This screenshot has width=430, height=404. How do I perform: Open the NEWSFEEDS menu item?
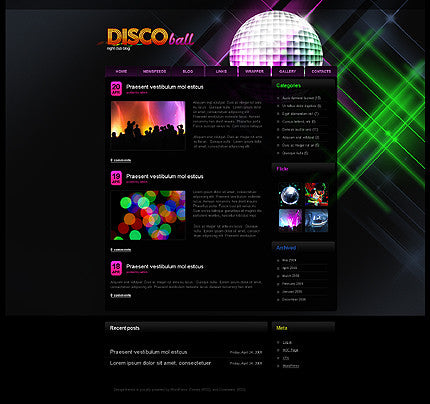pos(154,71)
